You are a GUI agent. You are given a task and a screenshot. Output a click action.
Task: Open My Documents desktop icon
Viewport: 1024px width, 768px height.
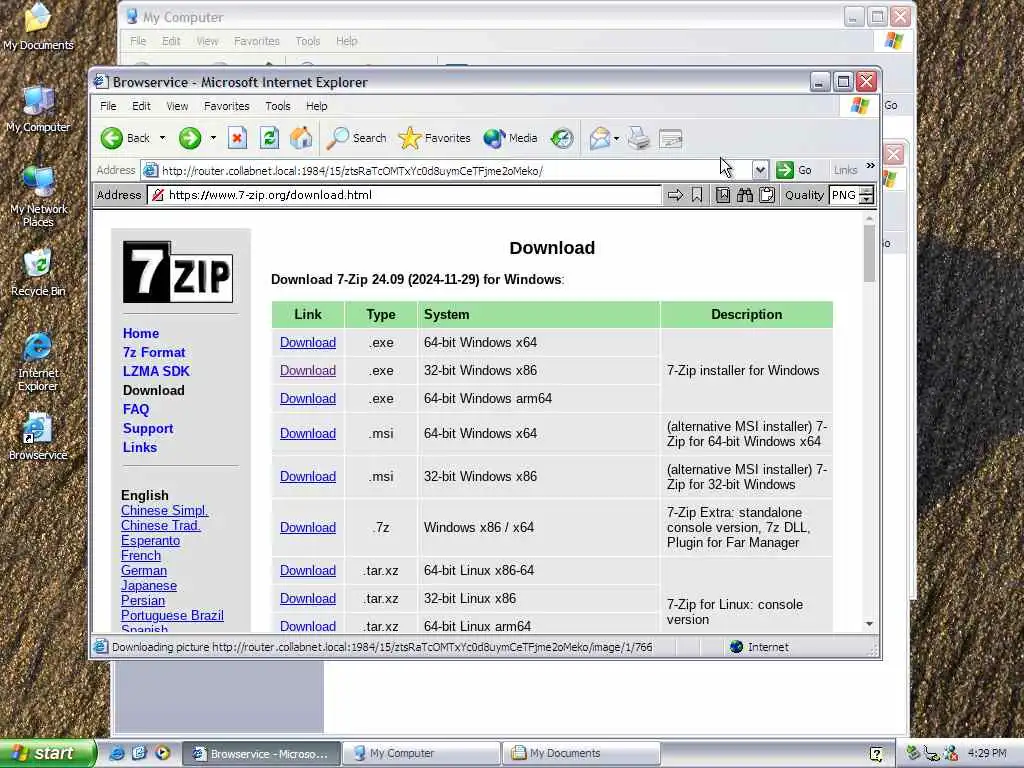(38, 26)
